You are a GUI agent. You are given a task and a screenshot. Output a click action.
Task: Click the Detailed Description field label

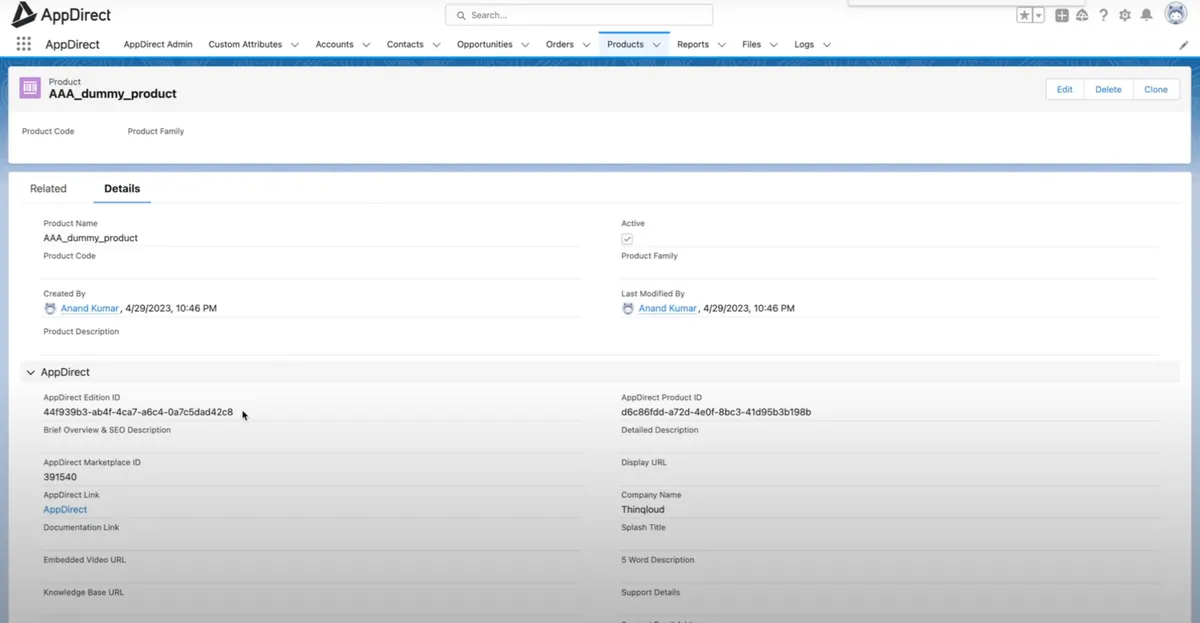(x=660, y=431)
